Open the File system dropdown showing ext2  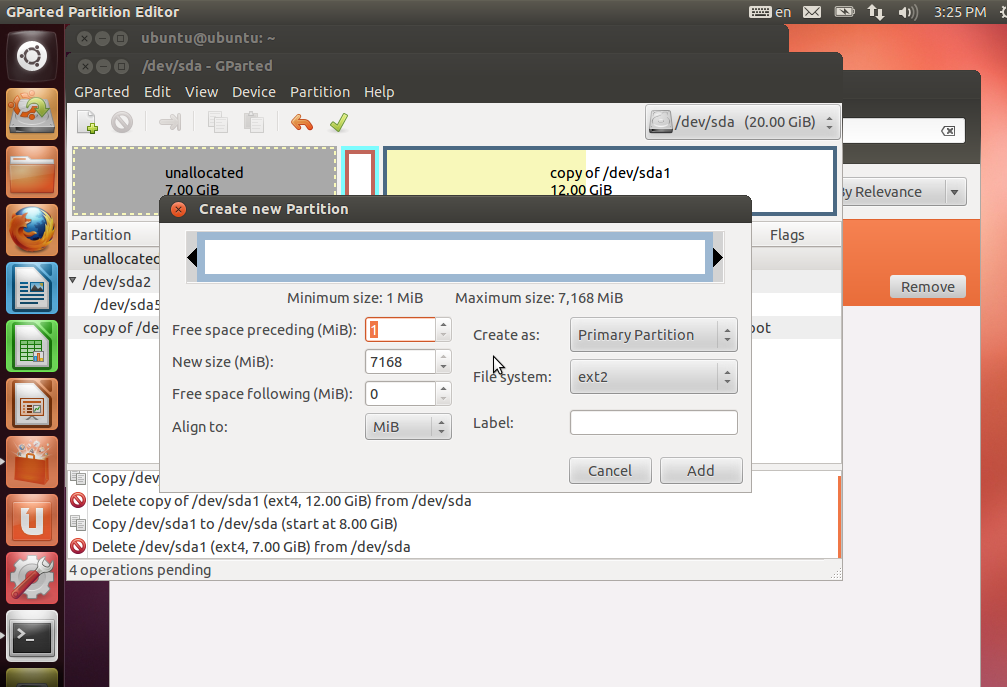tap(653, 377)
